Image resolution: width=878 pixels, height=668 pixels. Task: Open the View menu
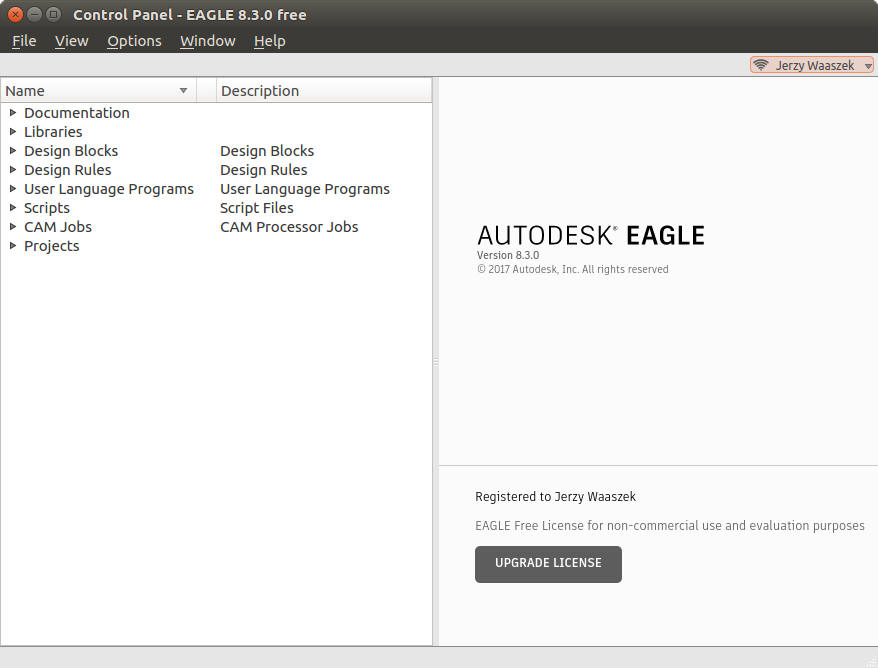(x=71, y=41)
